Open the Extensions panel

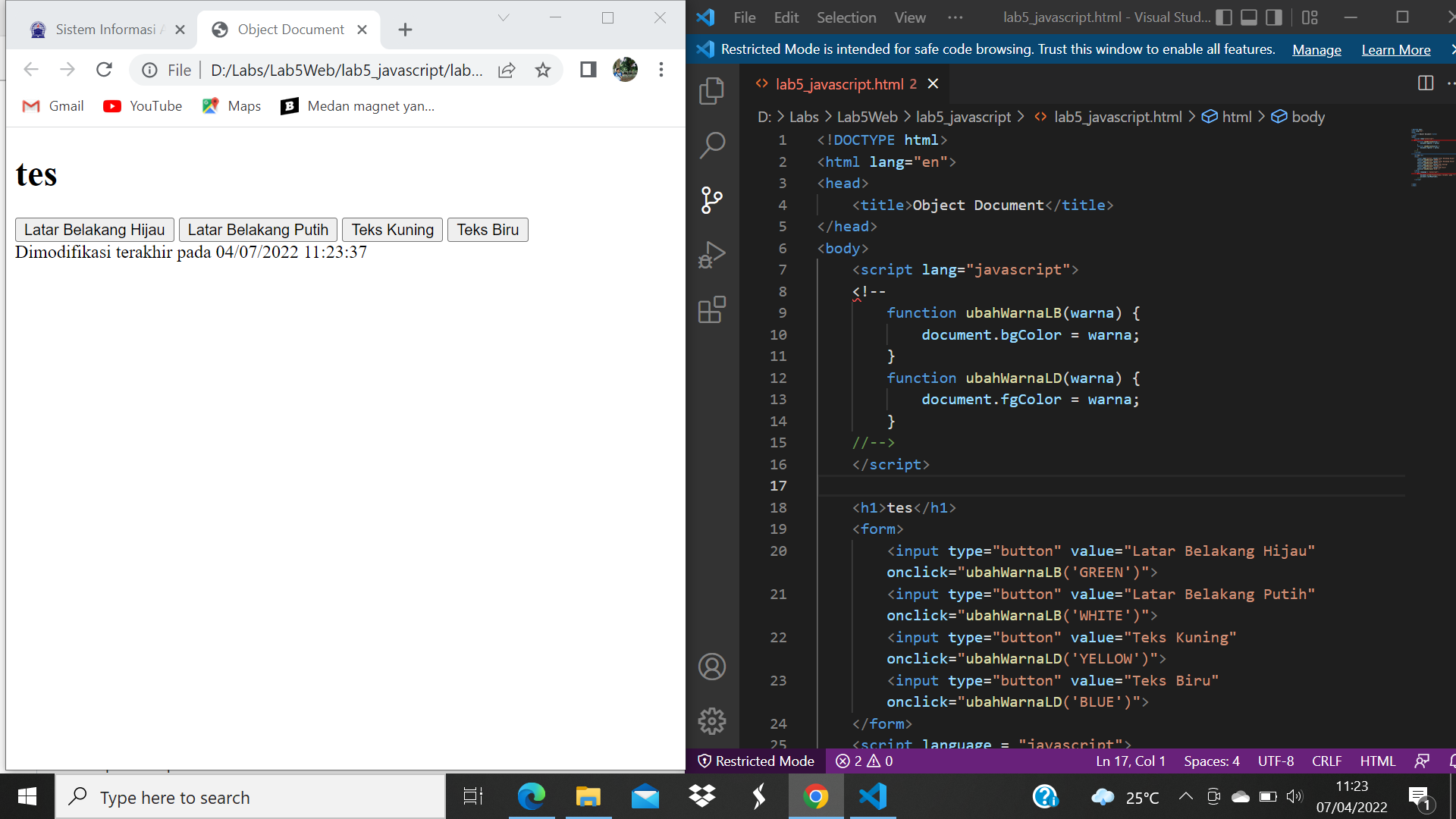click(711, 309)
